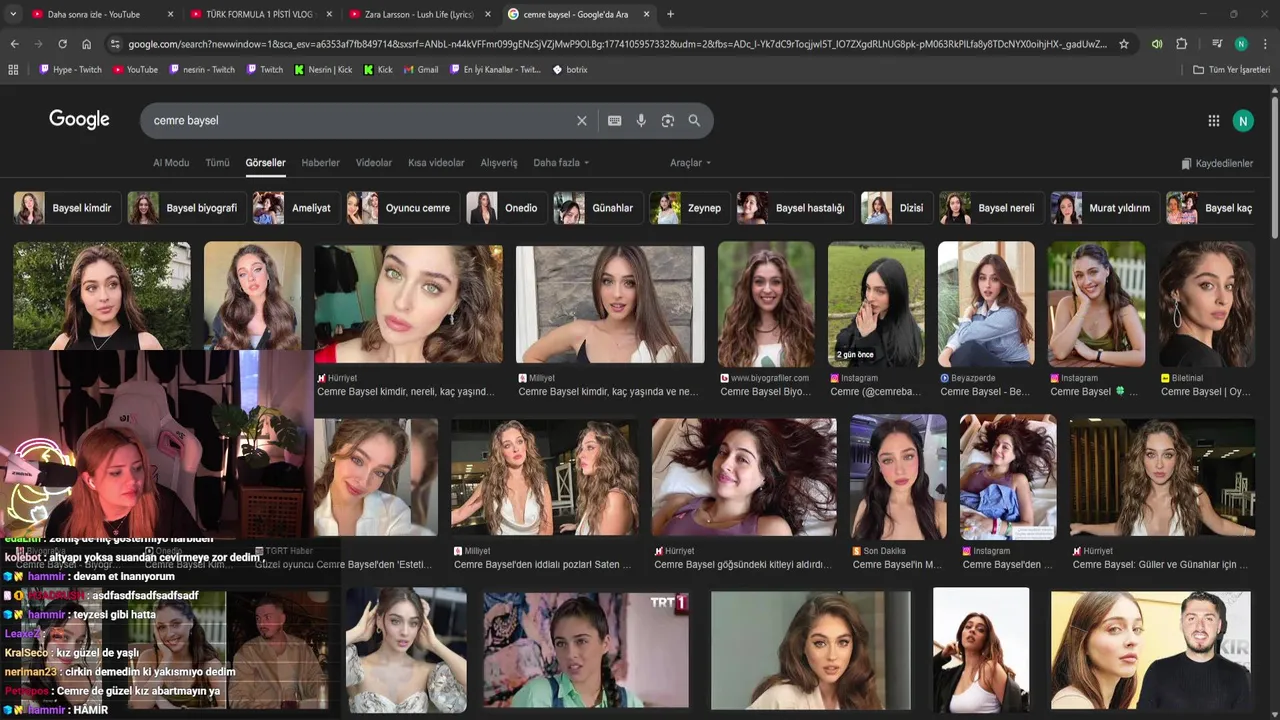Open the Google apps grid

pos(1213,121)
